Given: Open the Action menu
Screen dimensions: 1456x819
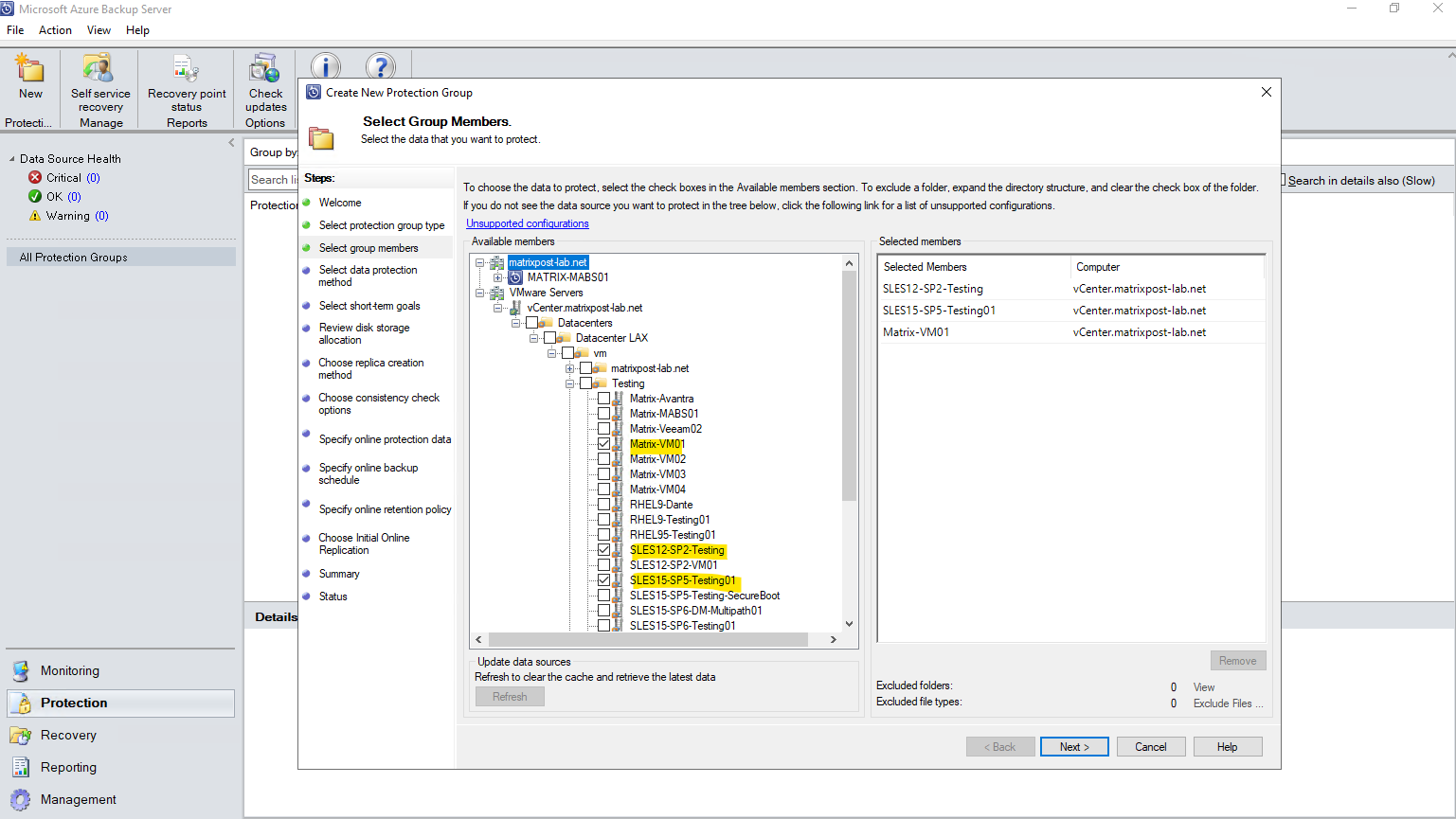Looking at the screenshot, I should pos(55,30).
